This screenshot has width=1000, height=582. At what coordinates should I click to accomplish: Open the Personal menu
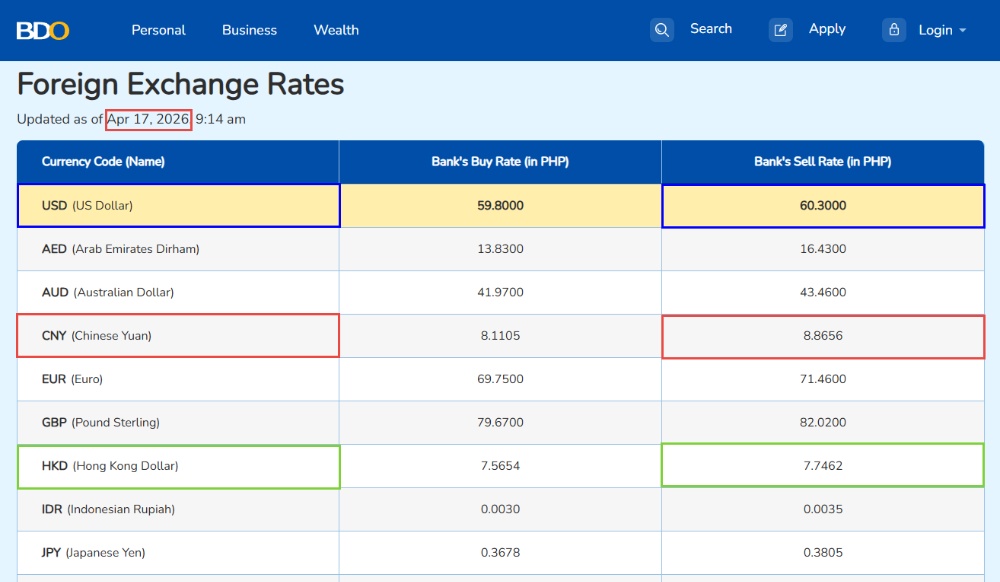click(x=158, y=30)
